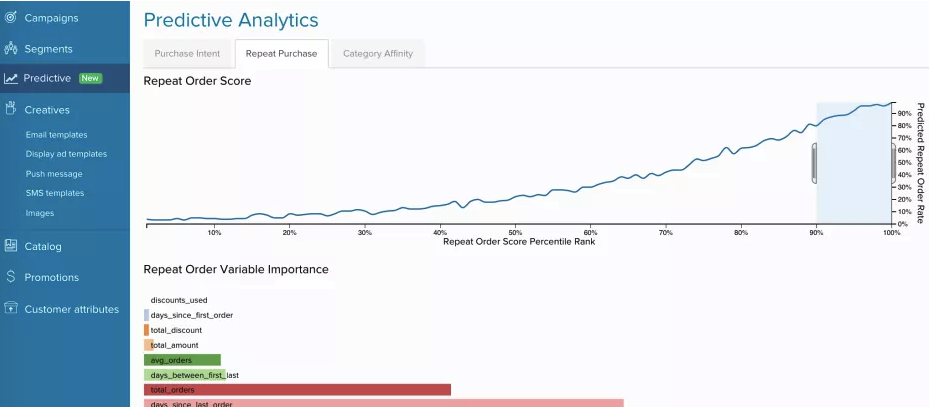Click the Creatives icon in sidebar
This screenshot has width=932, height=415.
click(x=11, y=109)
